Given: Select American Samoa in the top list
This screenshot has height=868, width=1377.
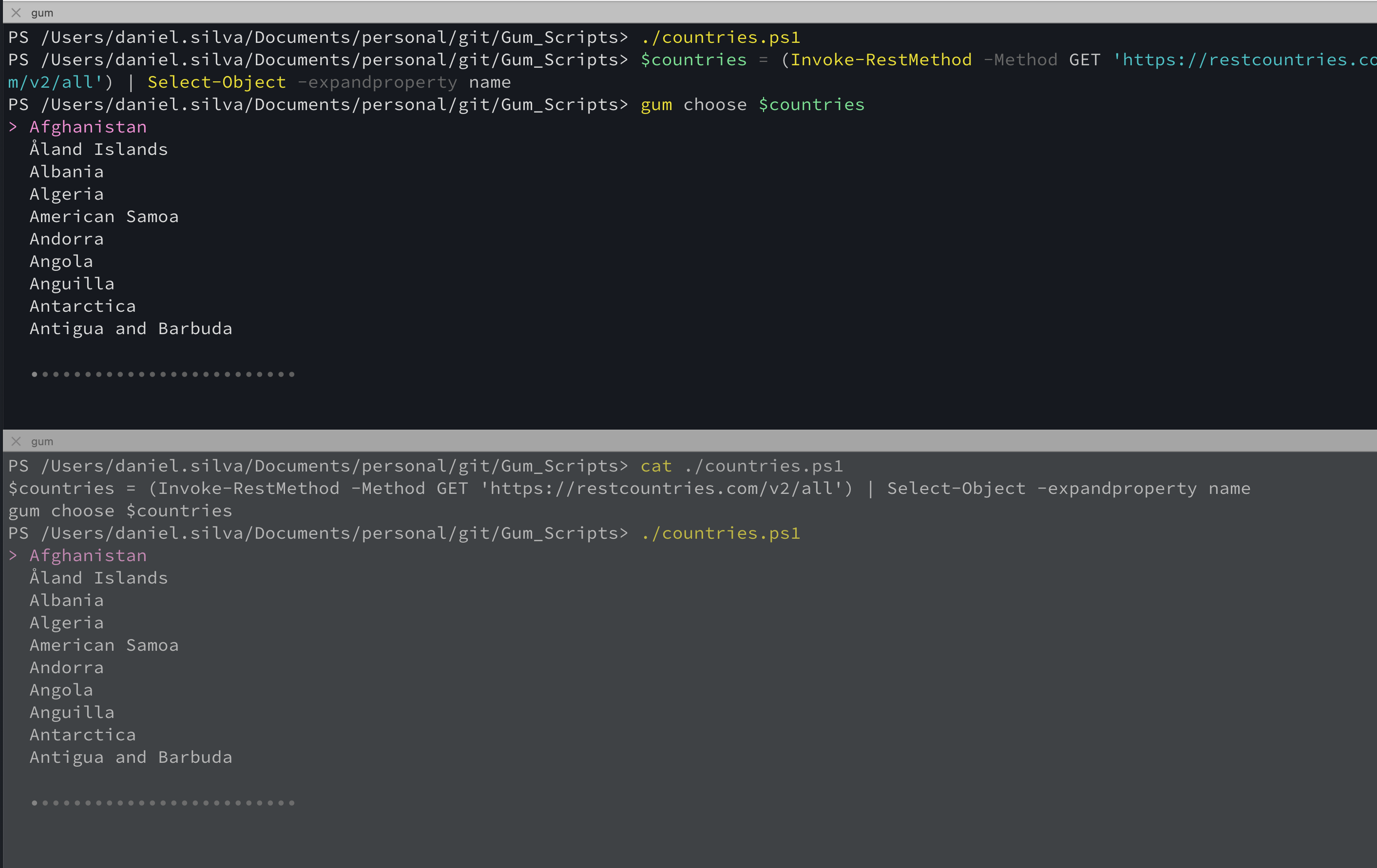Looking at the screenshot, I should [104, 216].
